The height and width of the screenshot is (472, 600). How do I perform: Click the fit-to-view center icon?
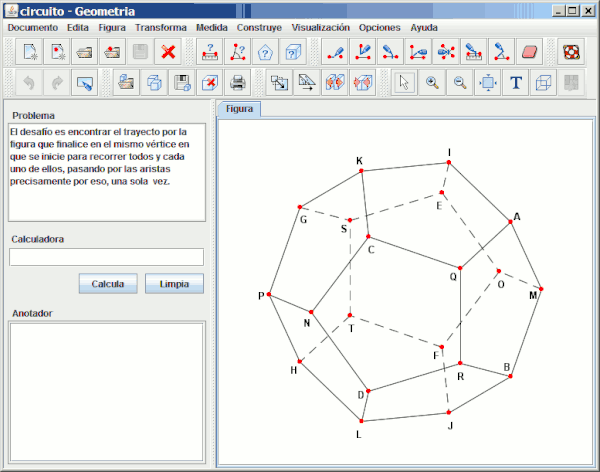(488, 83)
